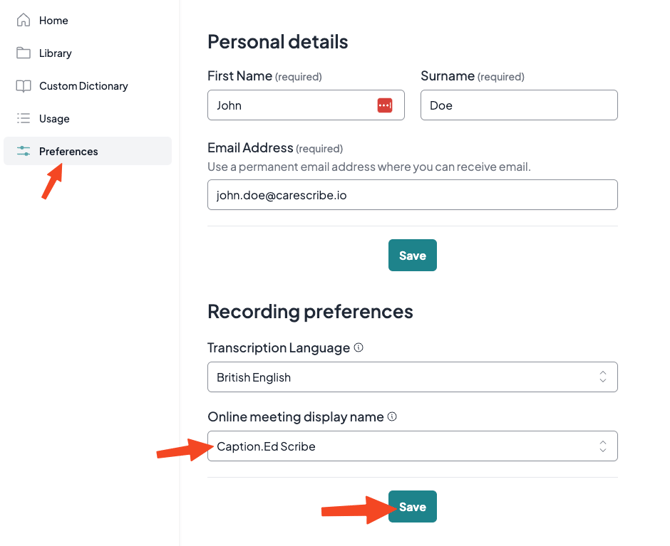Image resolution: width=670 pixels, height=546 pixels.
Task: Click the chevron arrows on British English selector
Action: tap(603, 377)
